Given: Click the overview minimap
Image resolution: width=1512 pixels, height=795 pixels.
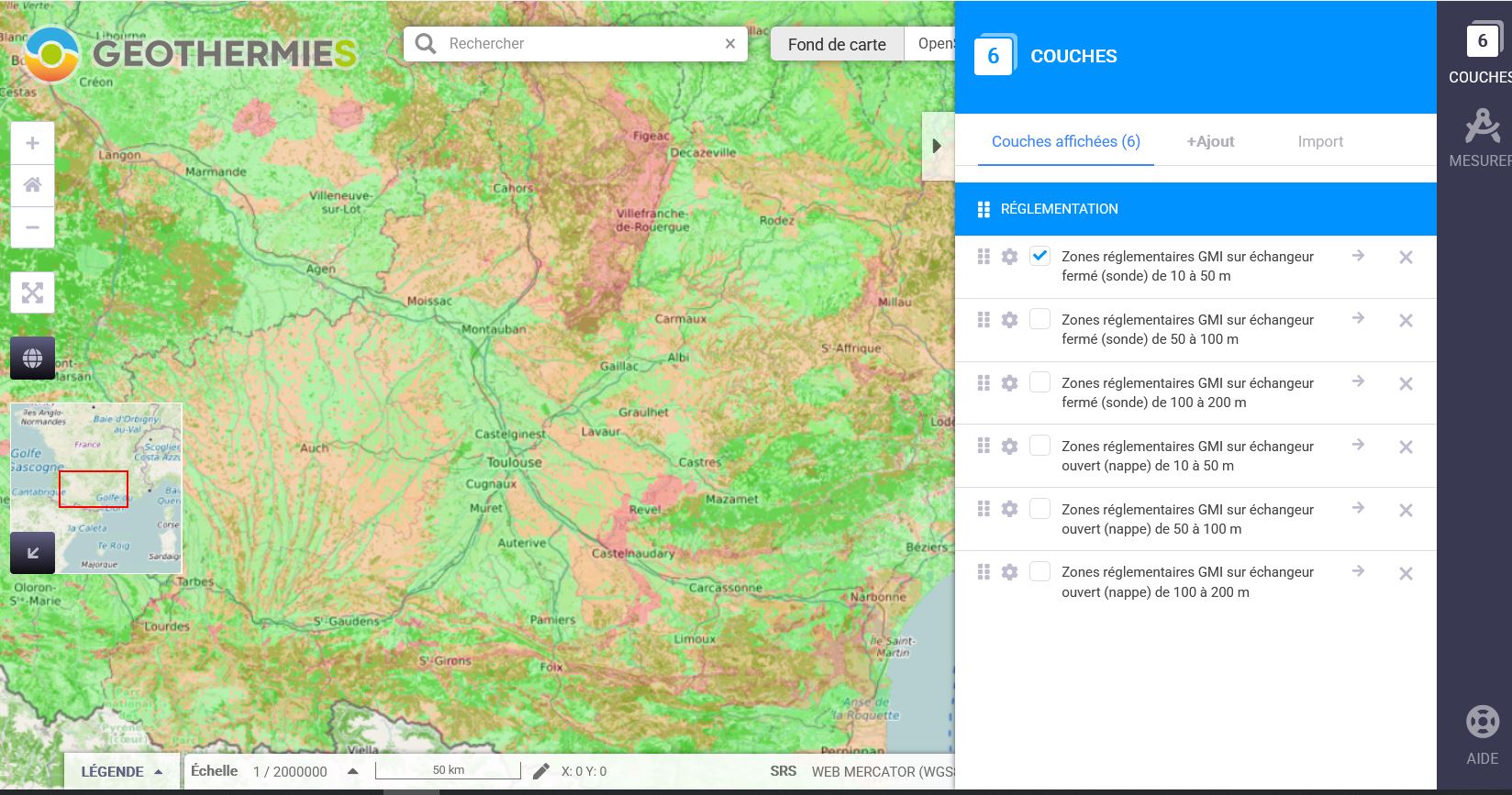Looking at the screenshot, I should (96, 488).
